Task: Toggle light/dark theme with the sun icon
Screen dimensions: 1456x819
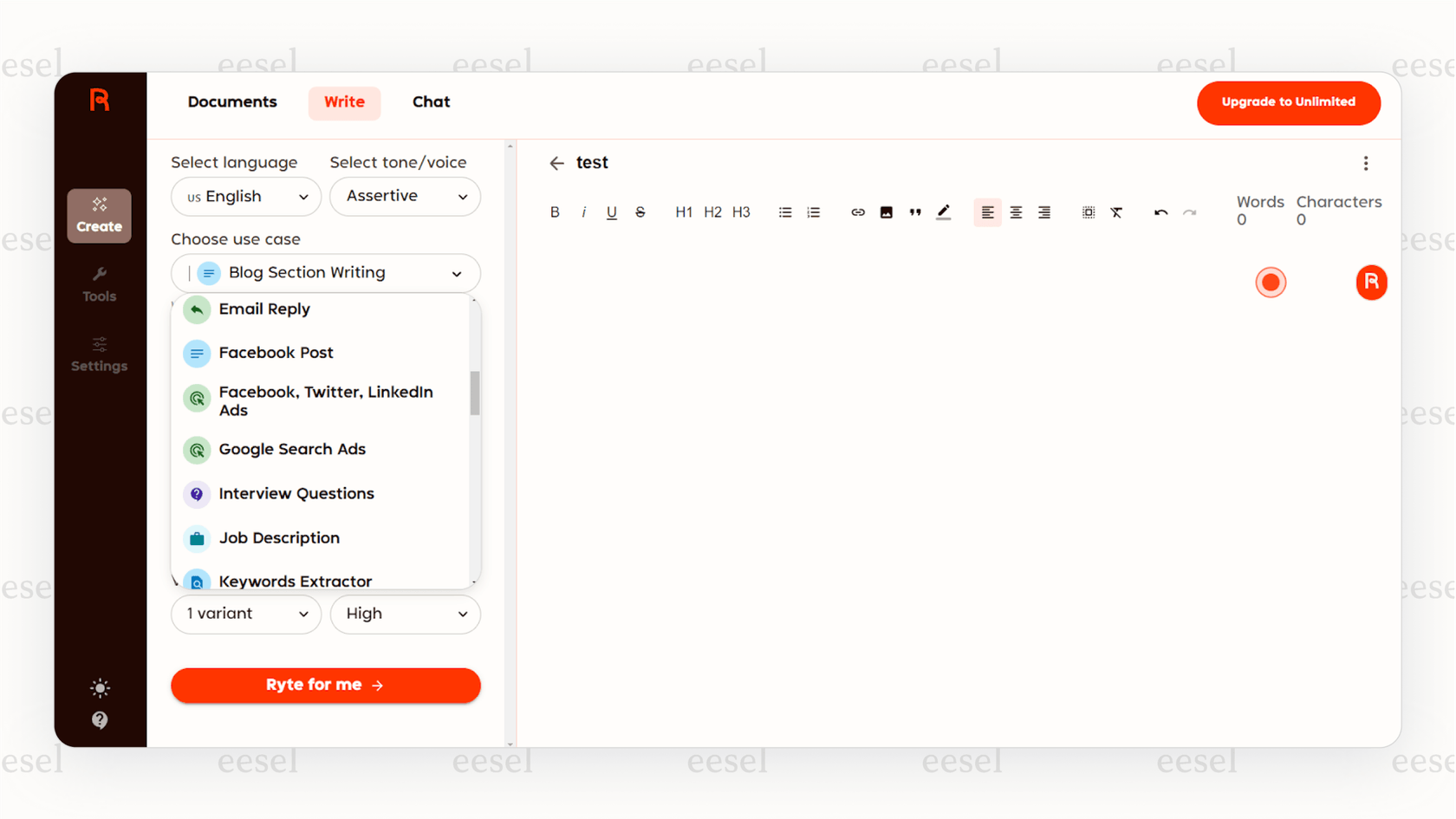Action: click(99, 687)
